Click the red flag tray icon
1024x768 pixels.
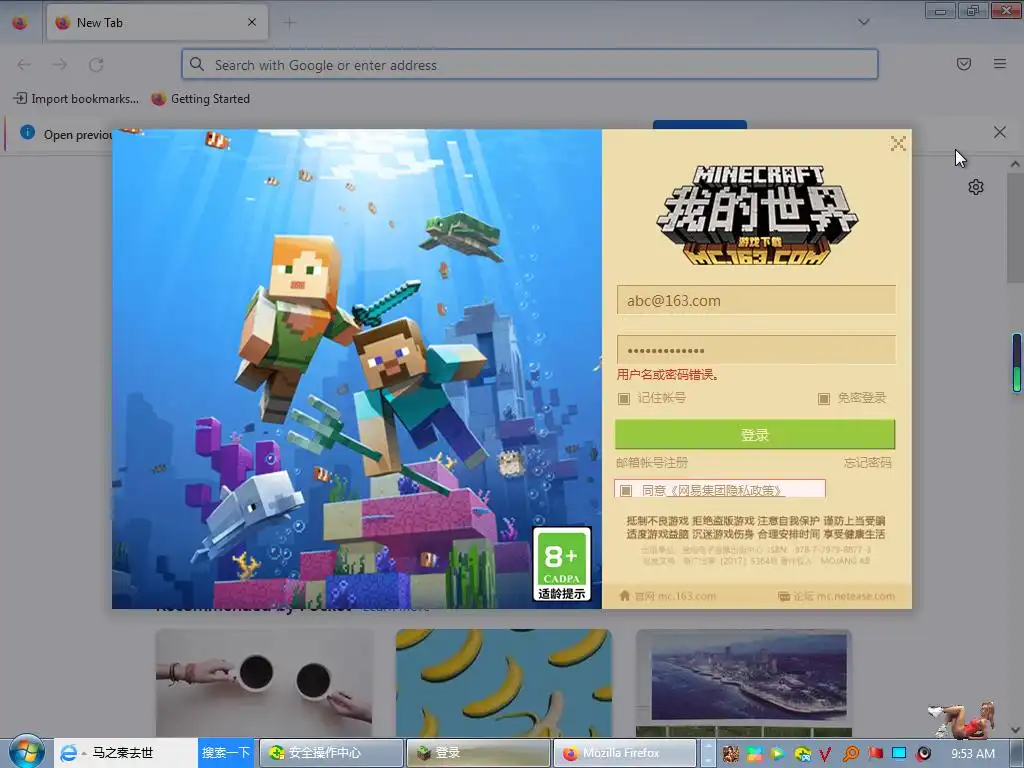875,754
